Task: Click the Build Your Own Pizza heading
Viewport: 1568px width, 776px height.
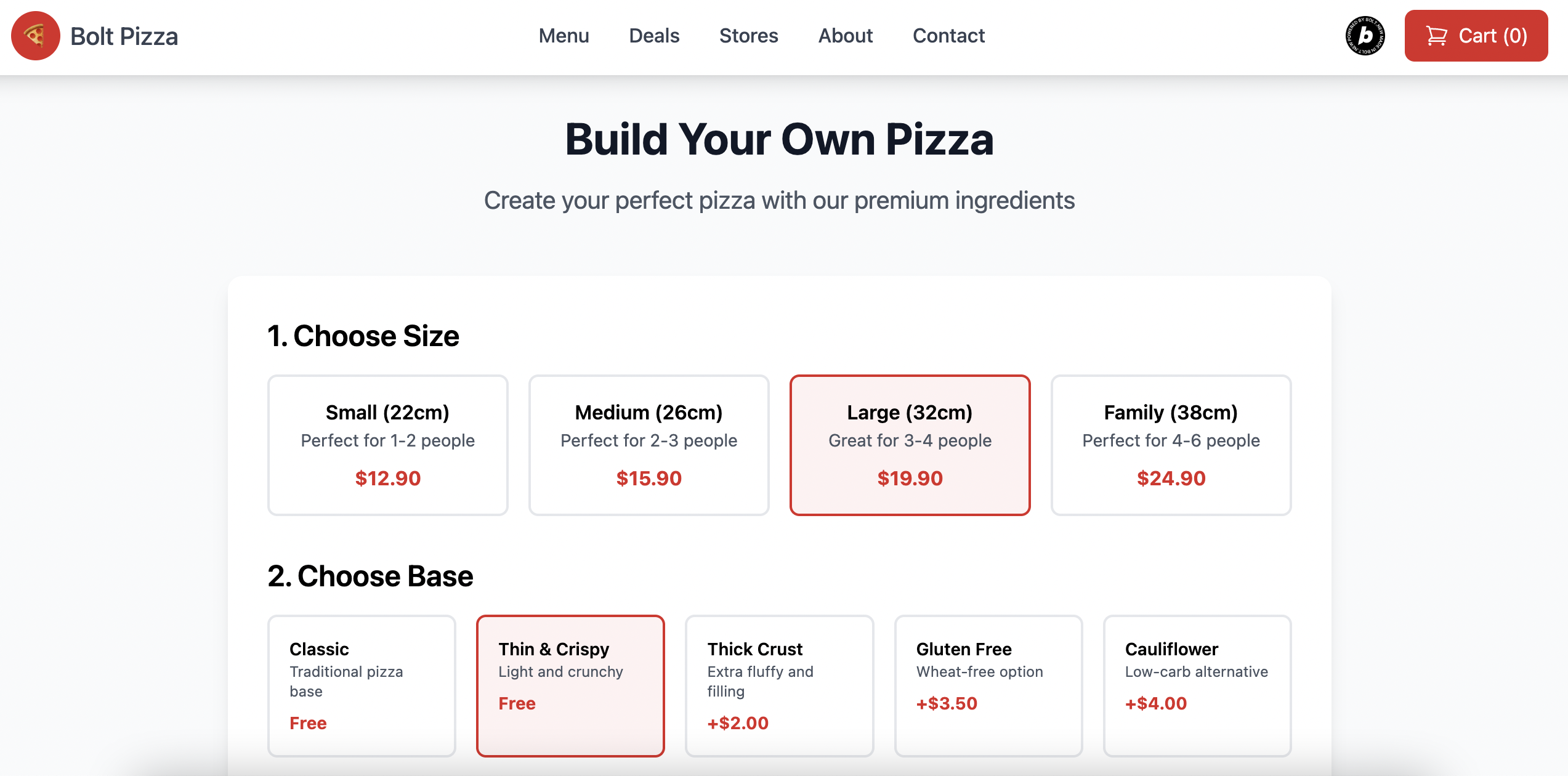Action: (779, 139)
